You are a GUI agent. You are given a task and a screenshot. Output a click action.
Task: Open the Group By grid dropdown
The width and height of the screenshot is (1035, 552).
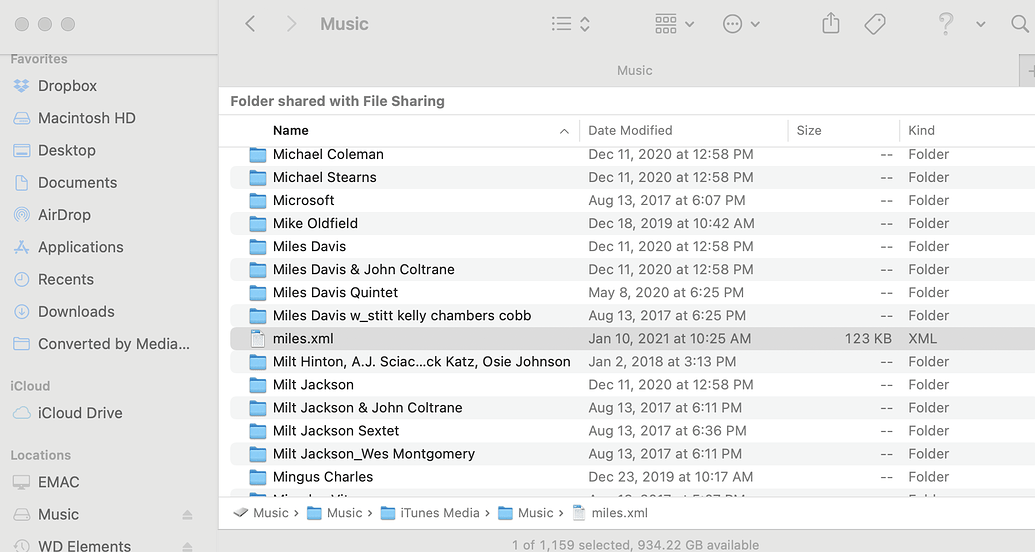[x=674, y=24]
